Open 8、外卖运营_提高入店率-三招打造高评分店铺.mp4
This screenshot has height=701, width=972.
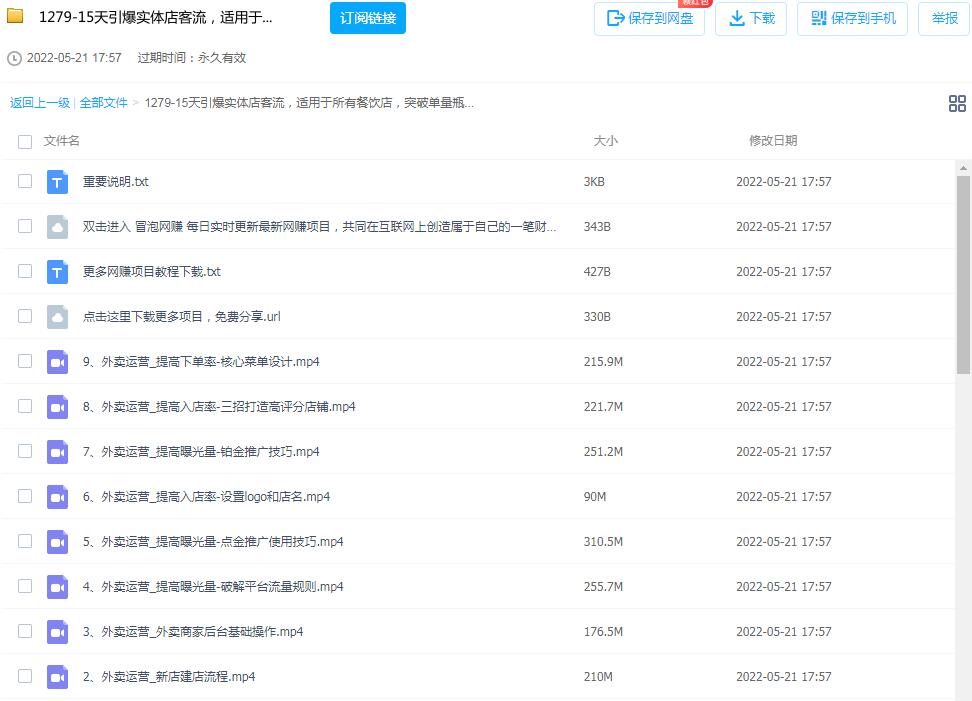219,407
